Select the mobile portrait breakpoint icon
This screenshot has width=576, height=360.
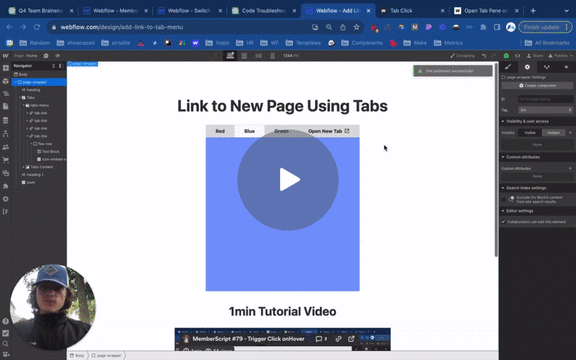(272, 56)
